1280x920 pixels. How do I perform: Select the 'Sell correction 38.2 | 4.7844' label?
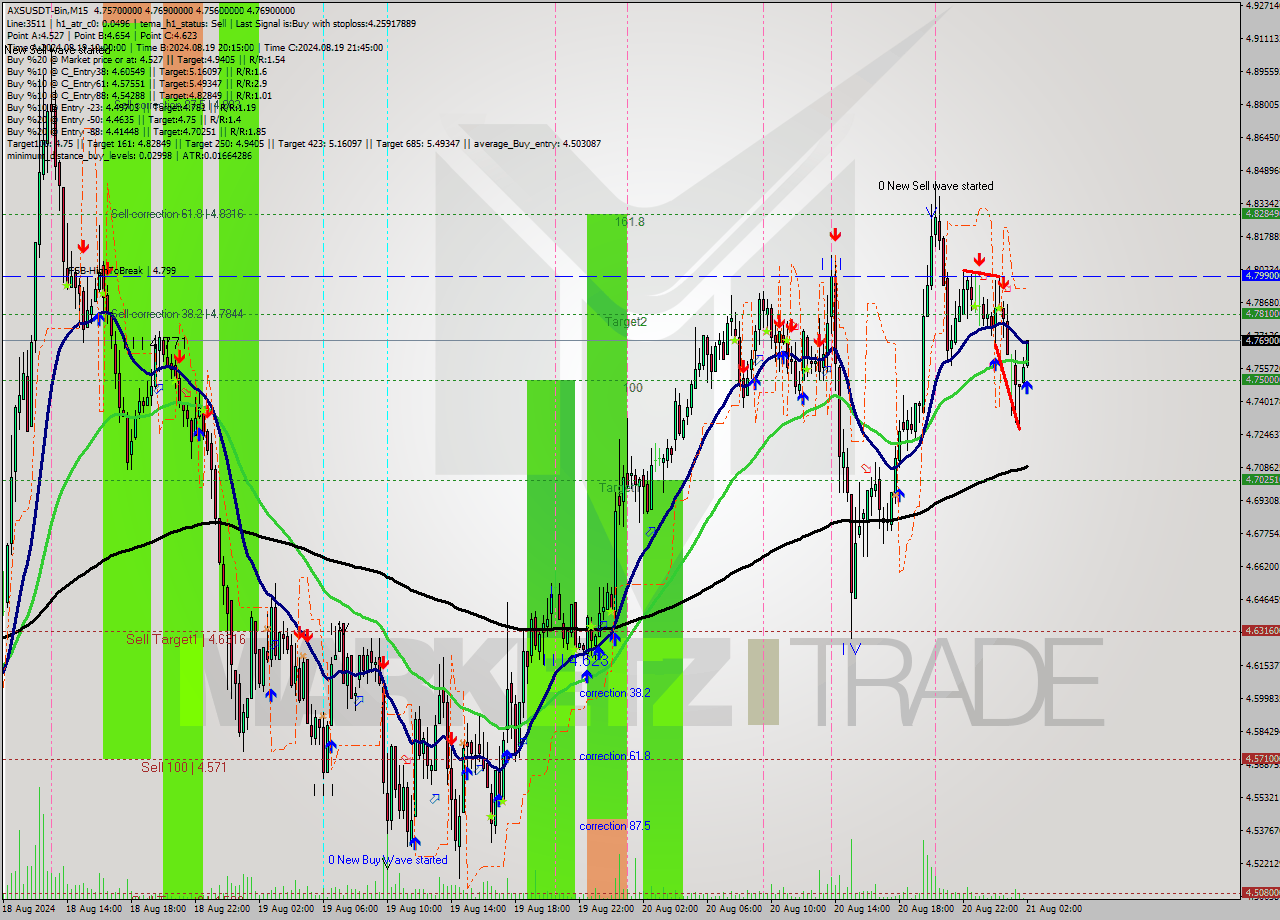[x=177, y=314]
